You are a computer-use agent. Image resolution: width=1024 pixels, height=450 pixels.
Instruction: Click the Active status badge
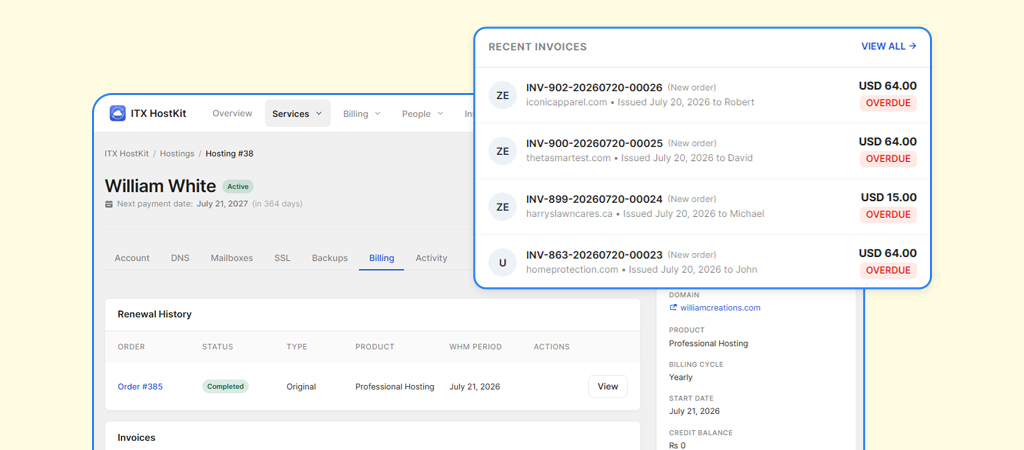(x=238, y=187)
